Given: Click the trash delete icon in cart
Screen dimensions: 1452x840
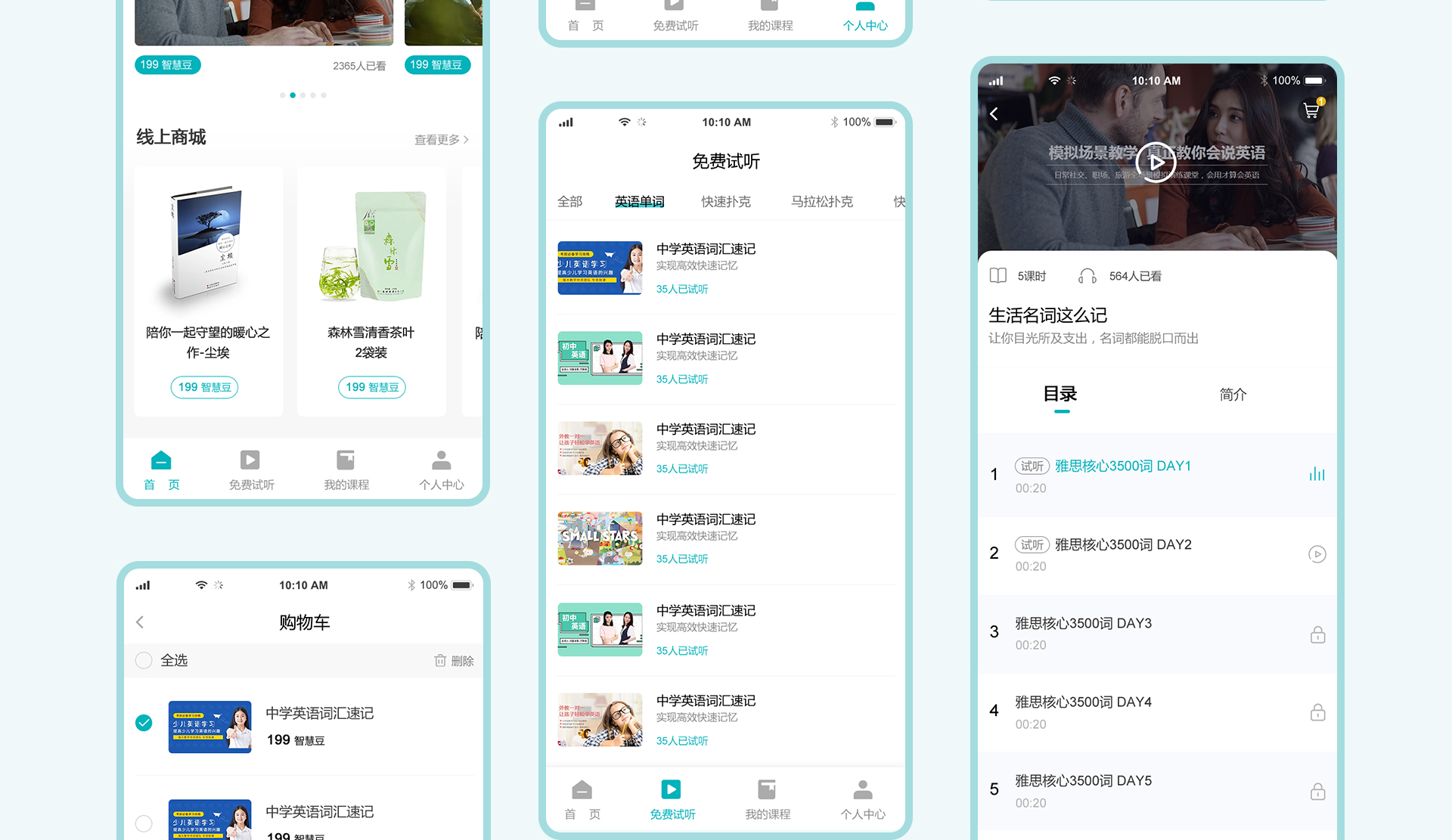Looking at the screenshot, I should pos(440,660).
